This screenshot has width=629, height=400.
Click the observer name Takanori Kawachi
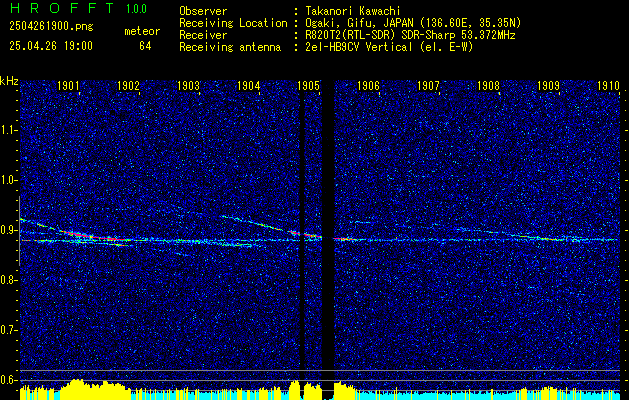click(x=353, y=11)
